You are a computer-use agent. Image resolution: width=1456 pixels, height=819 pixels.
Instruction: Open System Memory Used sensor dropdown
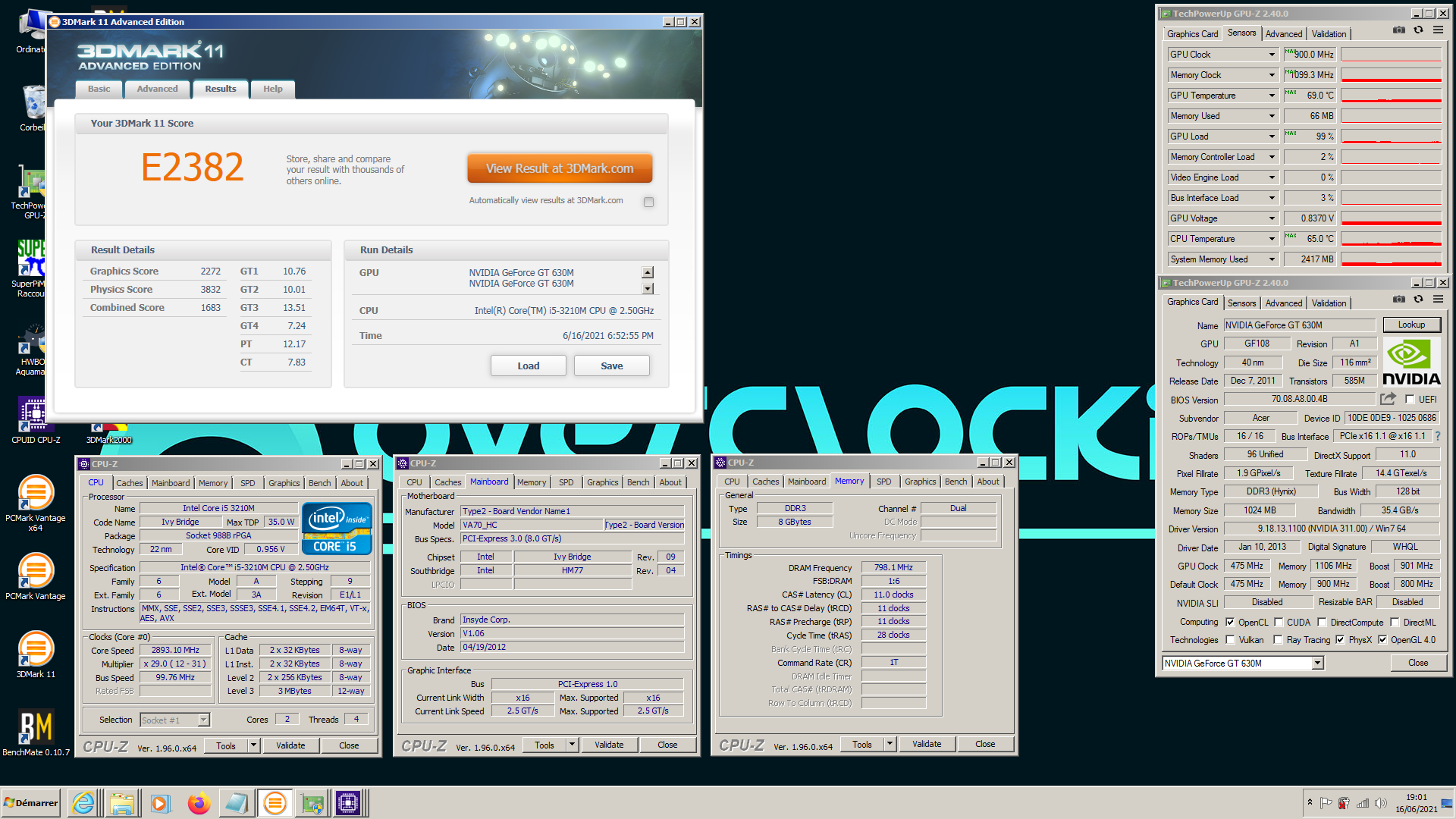(x=1272, y=259)
